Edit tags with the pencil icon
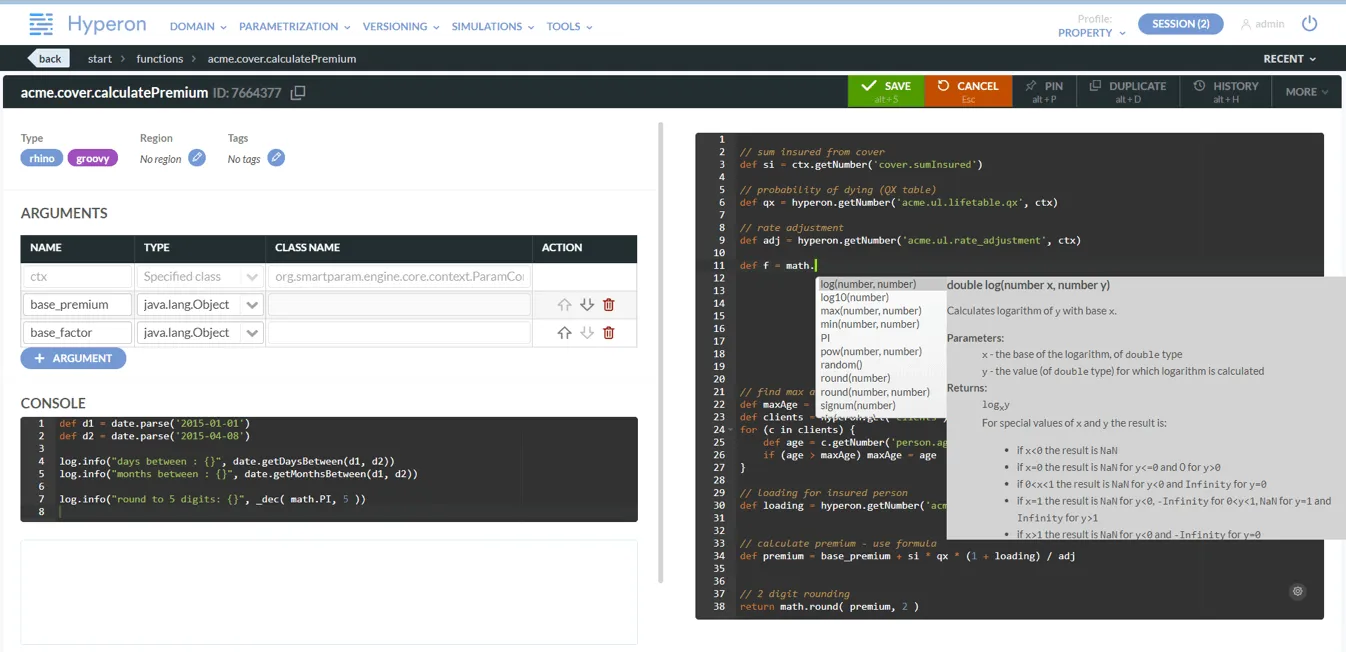 click(x=276, y=158)
